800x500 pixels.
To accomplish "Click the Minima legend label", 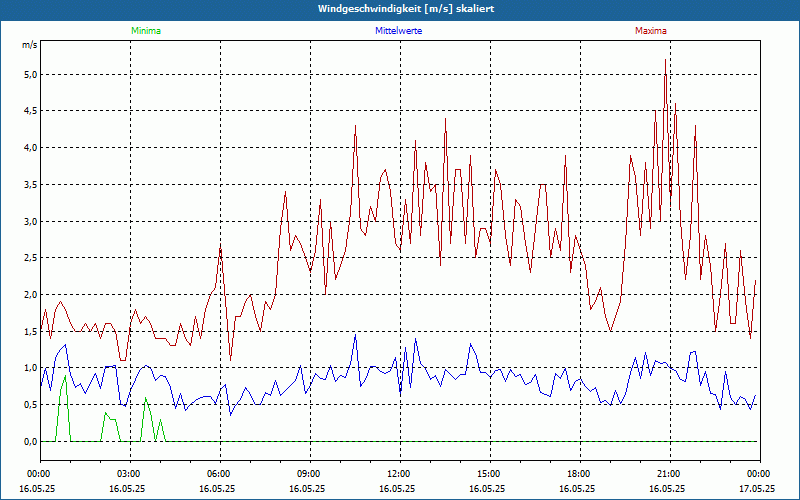I will (146, 31).
